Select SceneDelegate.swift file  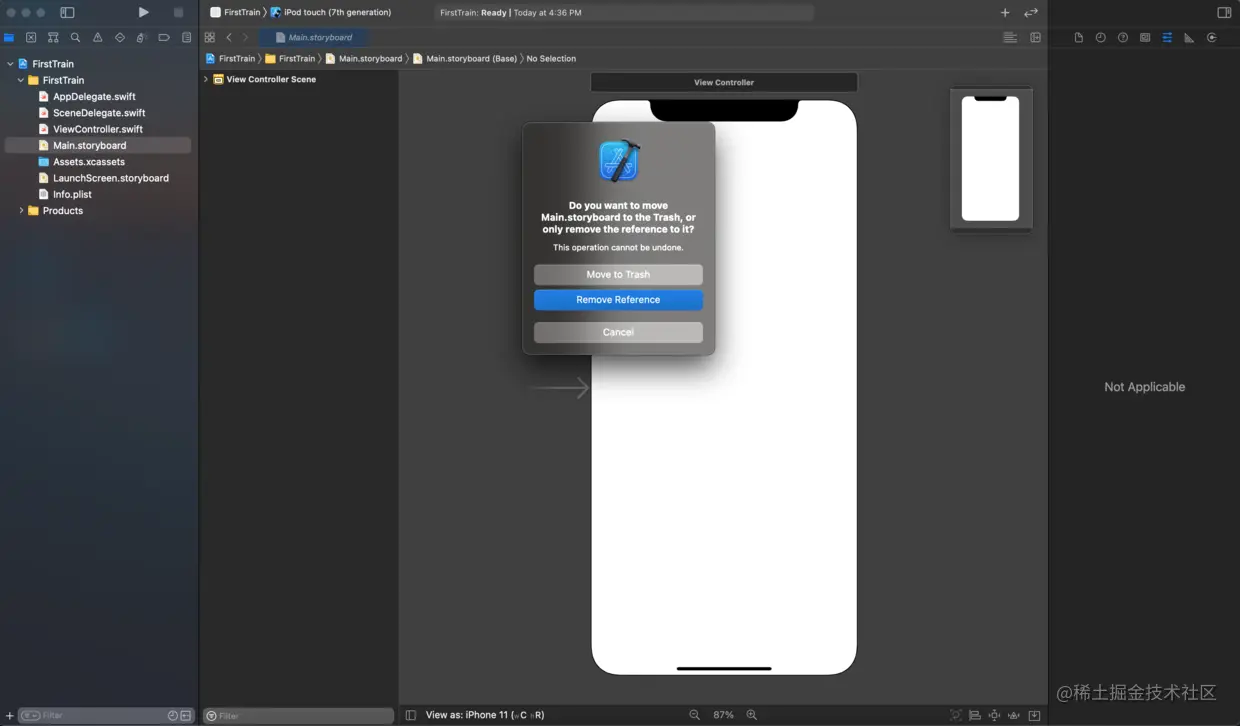[x=99, y=113]
